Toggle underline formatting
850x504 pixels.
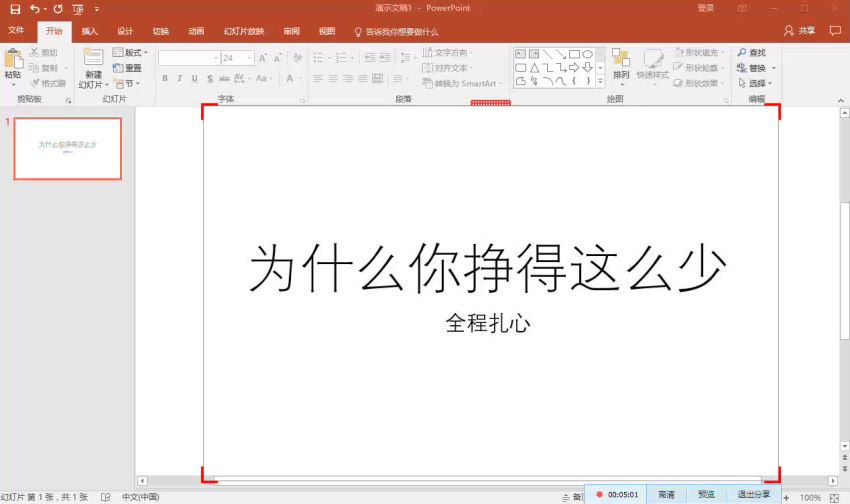click(195, 79)
